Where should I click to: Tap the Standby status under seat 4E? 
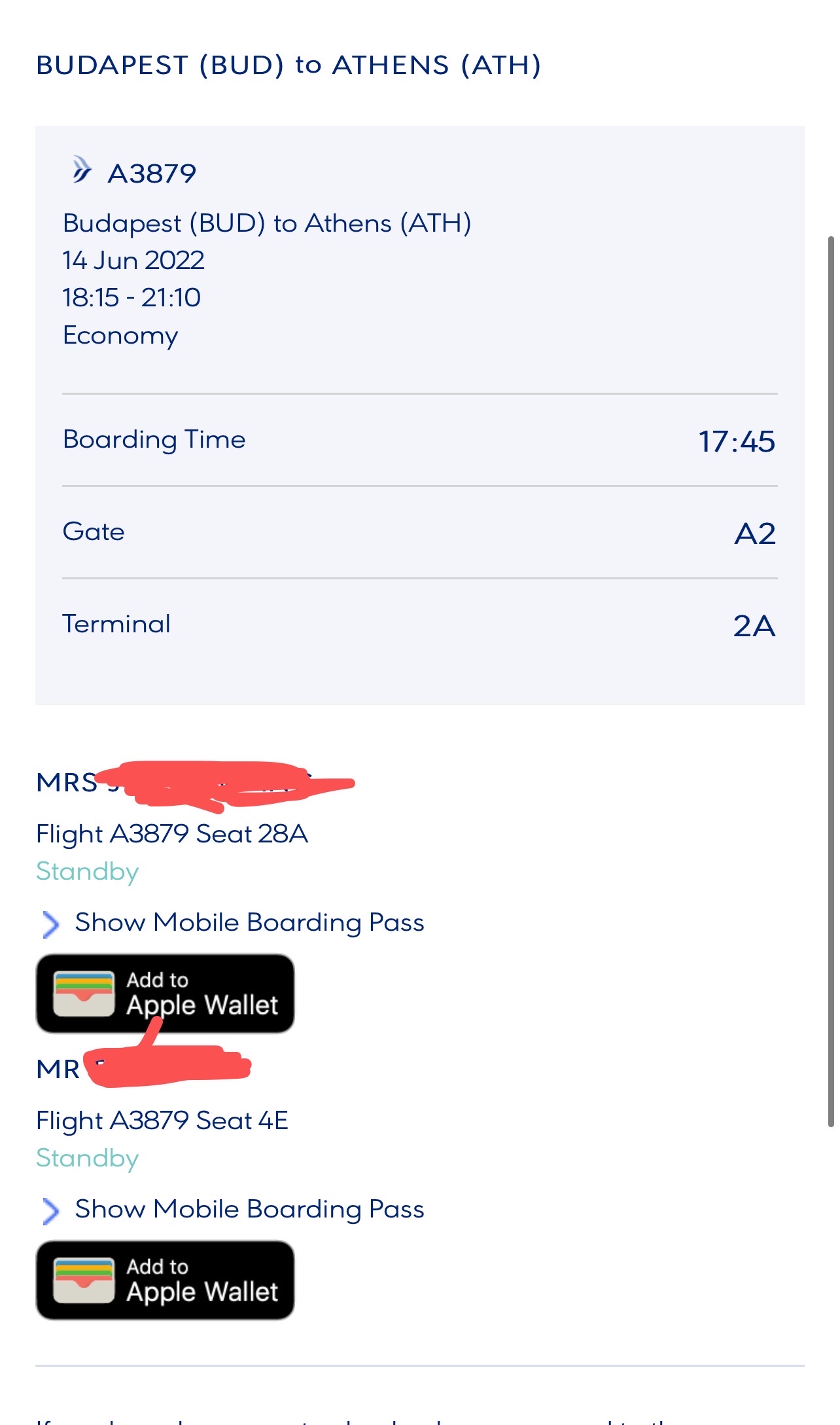click(x=88, y=1159)
